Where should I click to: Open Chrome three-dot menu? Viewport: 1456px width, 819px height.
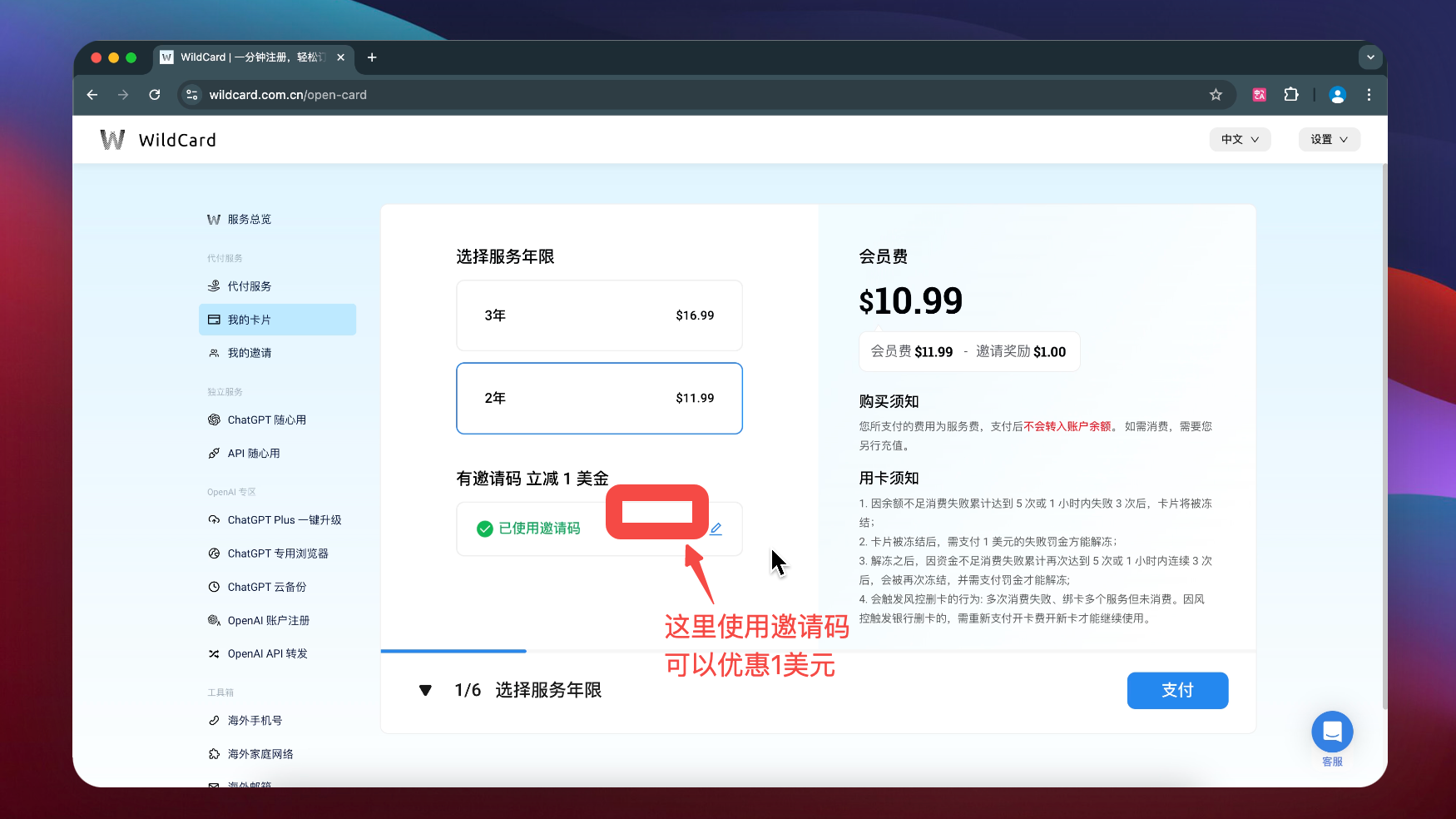1369,95
